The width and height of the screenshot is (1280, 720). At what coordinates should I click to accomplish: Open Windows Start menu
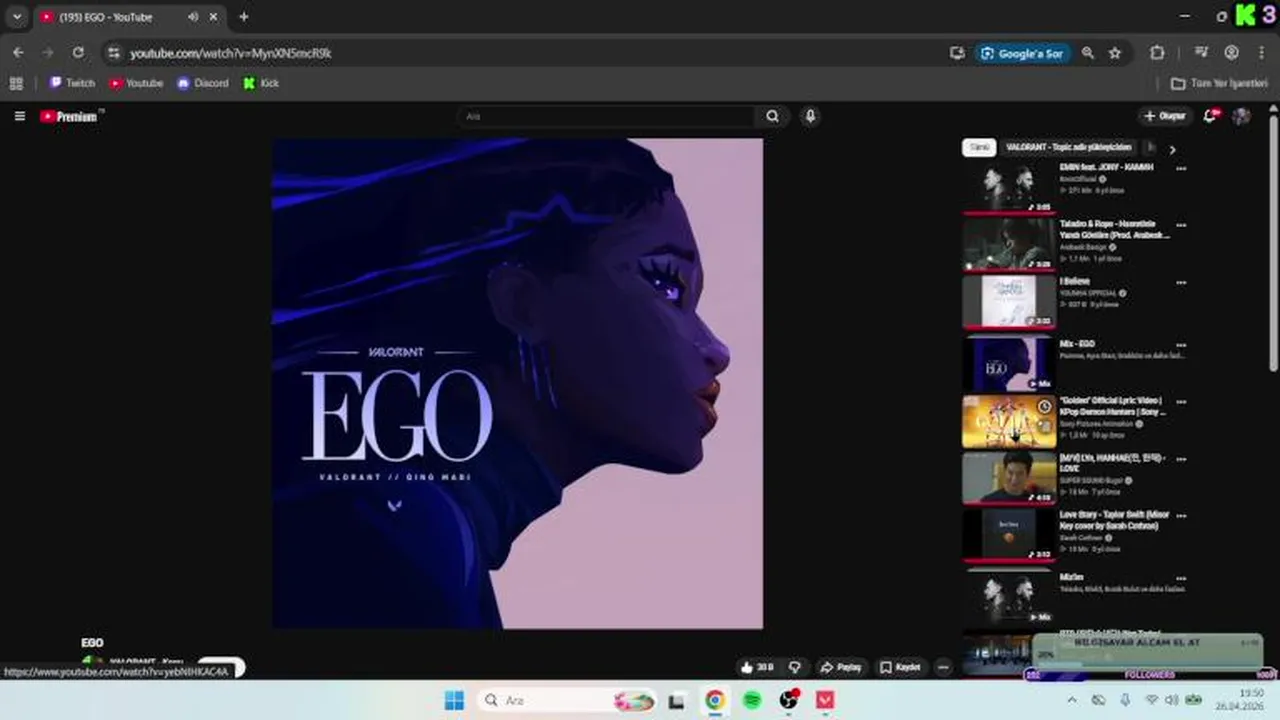point(454,700)
